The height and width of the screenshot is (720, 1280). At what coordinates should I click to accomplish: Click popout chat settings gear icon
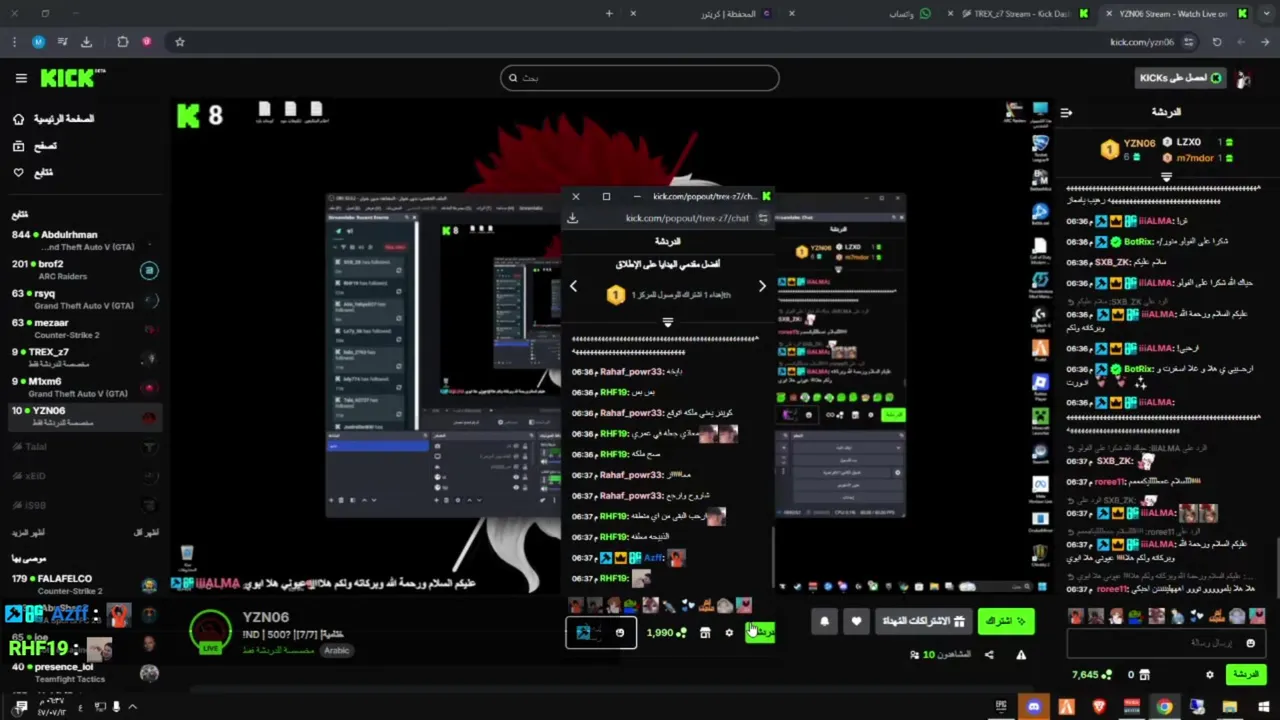[x=729, y=632]
